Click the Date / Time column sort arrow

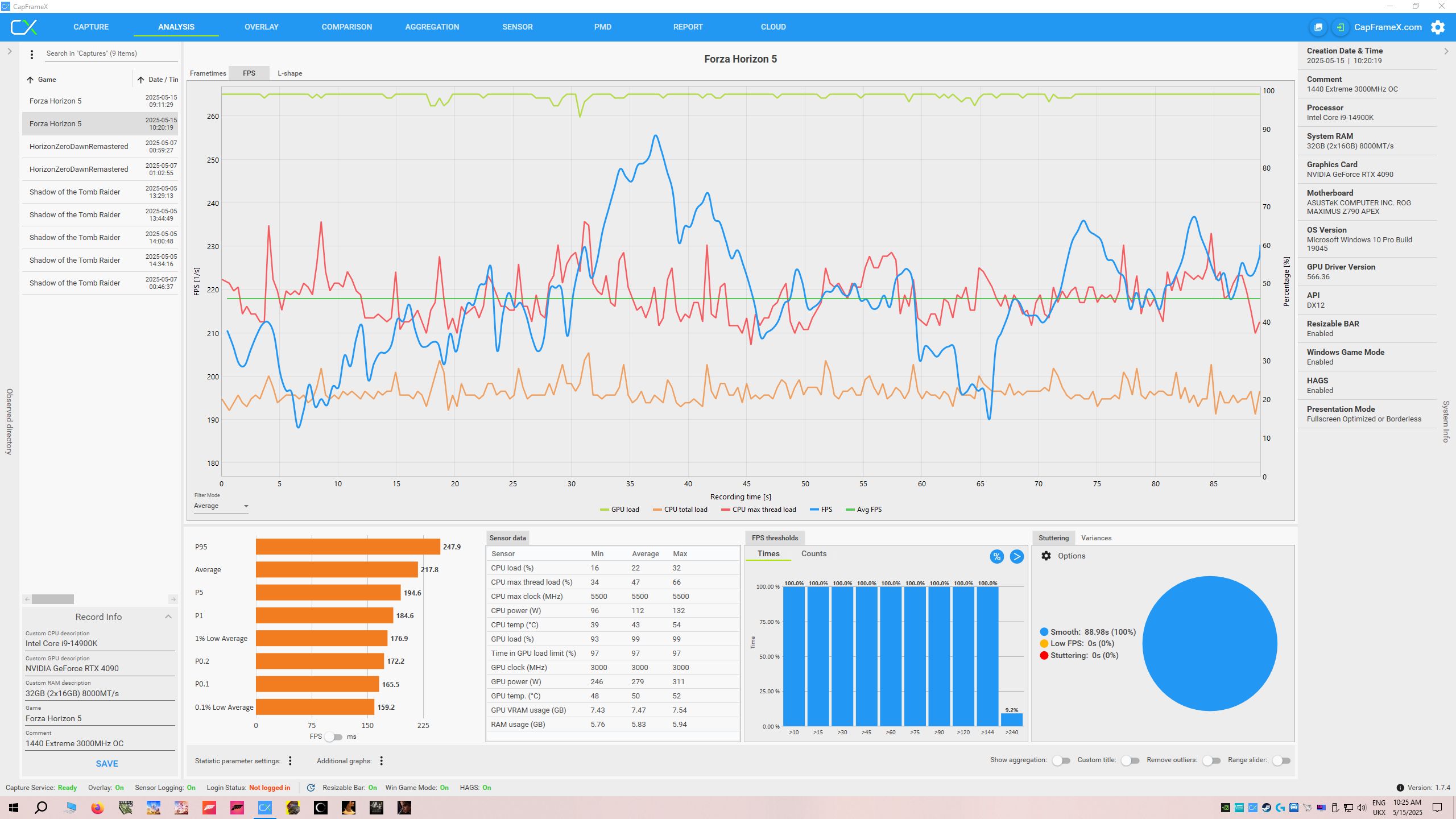pyautogui.click(x=140, y=80)
